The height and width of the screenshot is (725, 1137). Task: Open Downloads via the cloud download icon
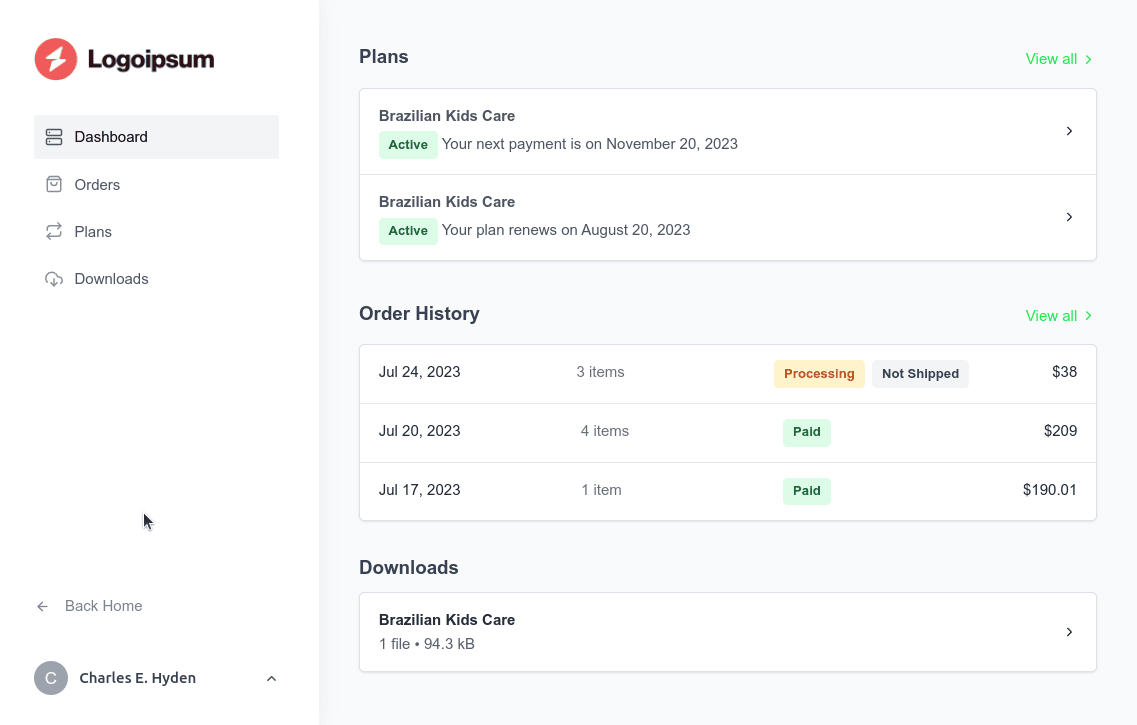click(53, 278)
